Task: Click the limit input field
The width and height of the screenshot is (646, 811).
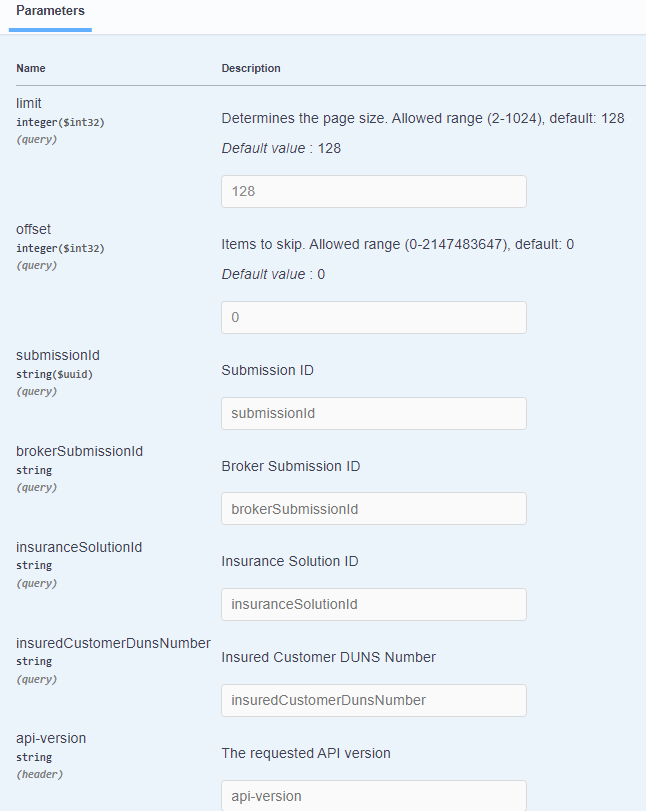Action: tap(373, 191)
